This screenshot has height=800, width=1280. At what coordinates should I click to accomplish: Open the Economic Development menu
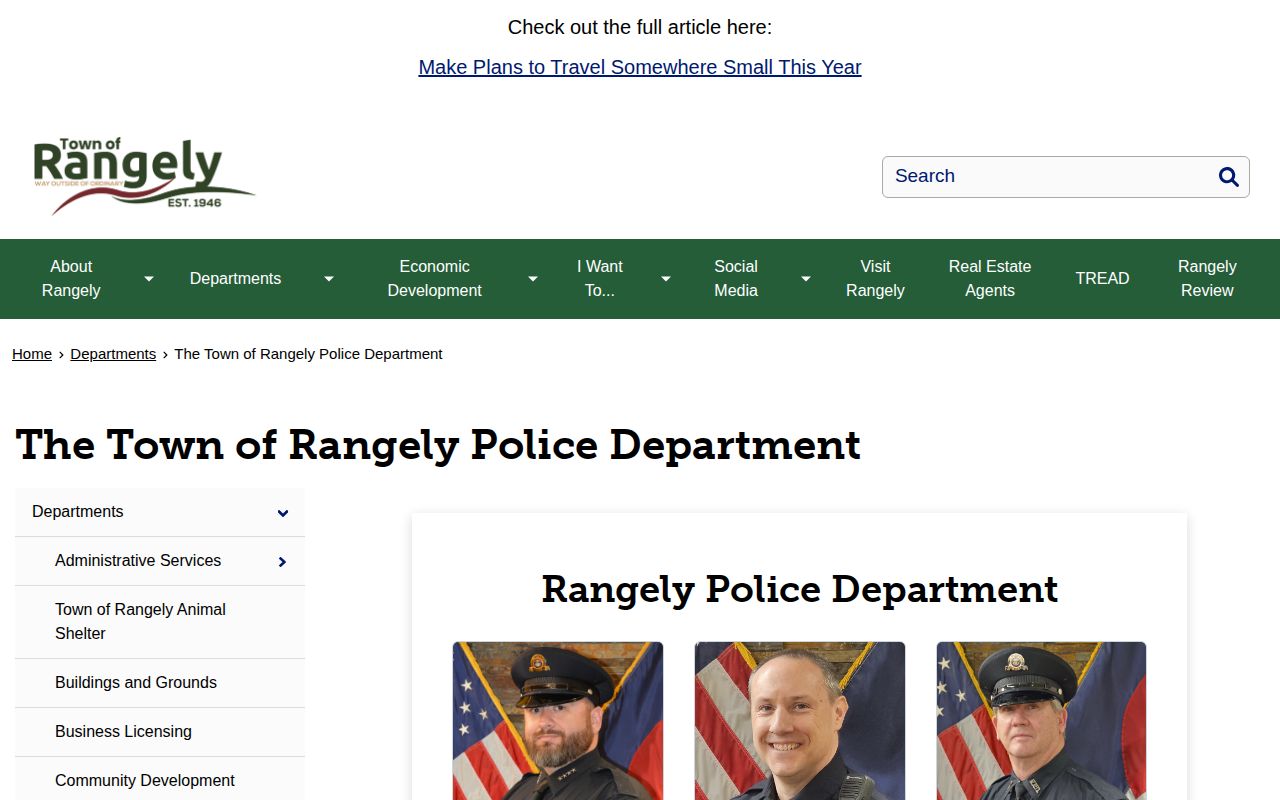(434, 279)
